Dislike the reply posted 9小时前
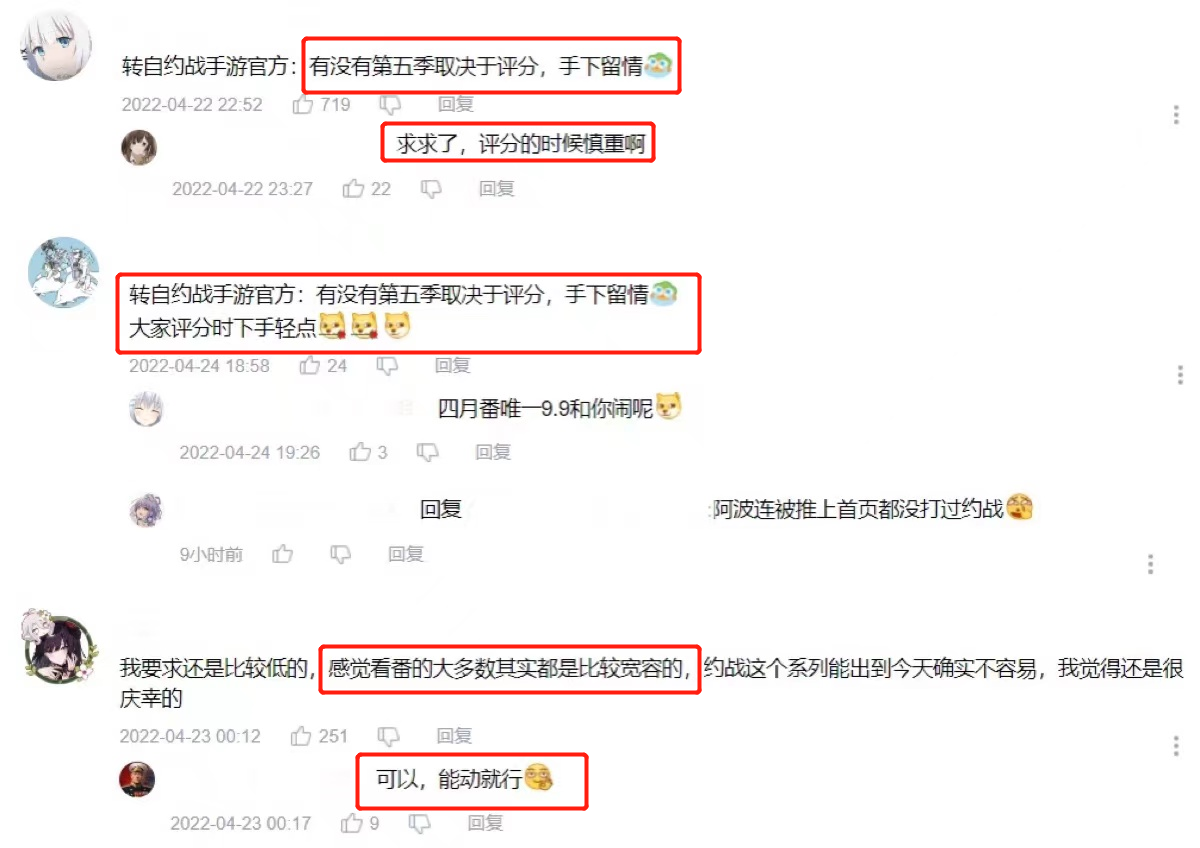The width and height of the screenshot is (1200, 848). click(x=341, y=553)
